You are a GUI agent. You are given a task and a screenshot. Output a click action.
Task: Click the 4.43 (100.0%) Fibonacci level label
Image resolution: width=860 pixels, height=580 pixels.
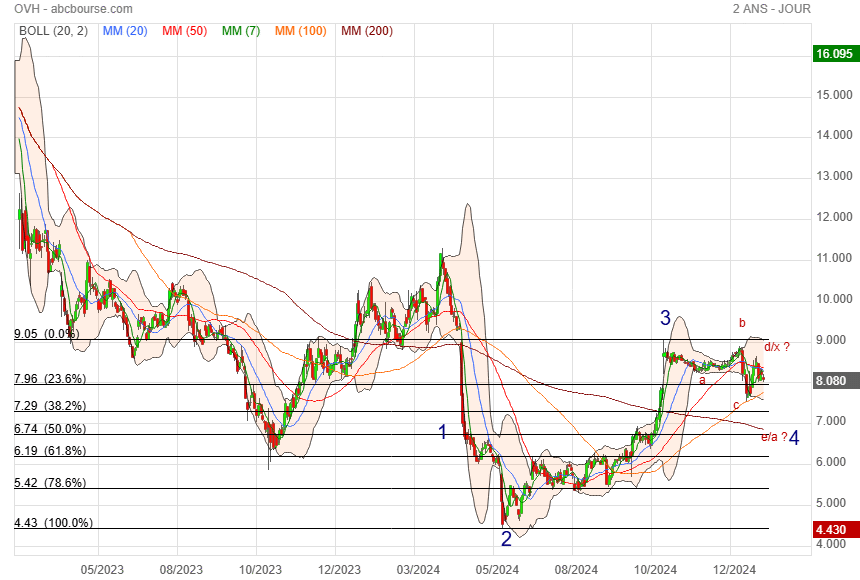pyautogui.click(x=53, y=522)
